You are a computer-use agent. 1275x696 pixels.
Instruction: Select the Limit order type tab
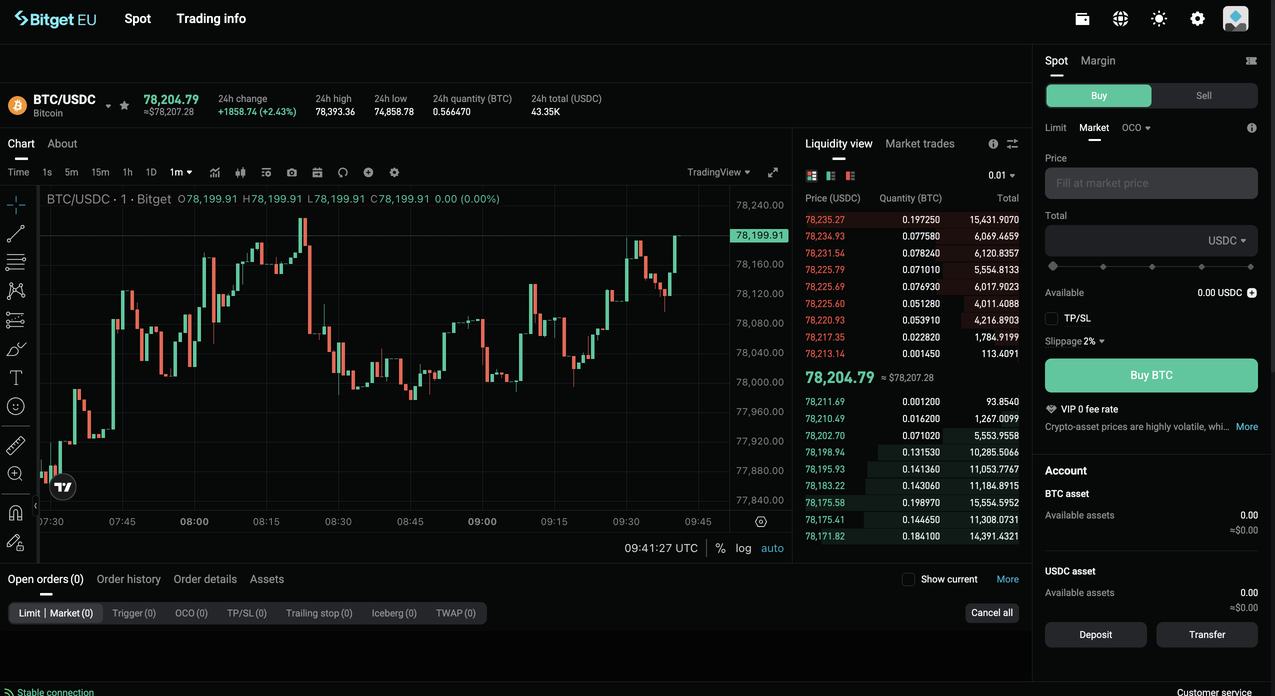coord(1056,128)
